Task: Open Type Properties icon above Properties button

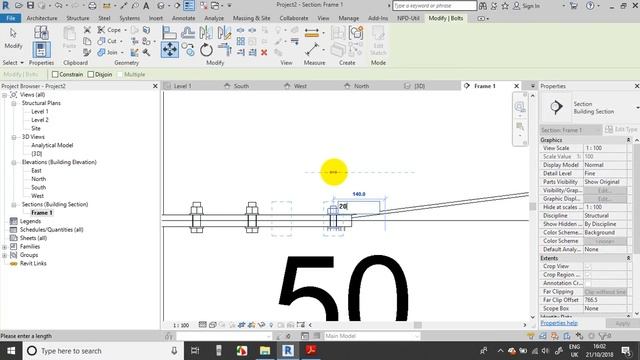Action: [x=41, y=33]
